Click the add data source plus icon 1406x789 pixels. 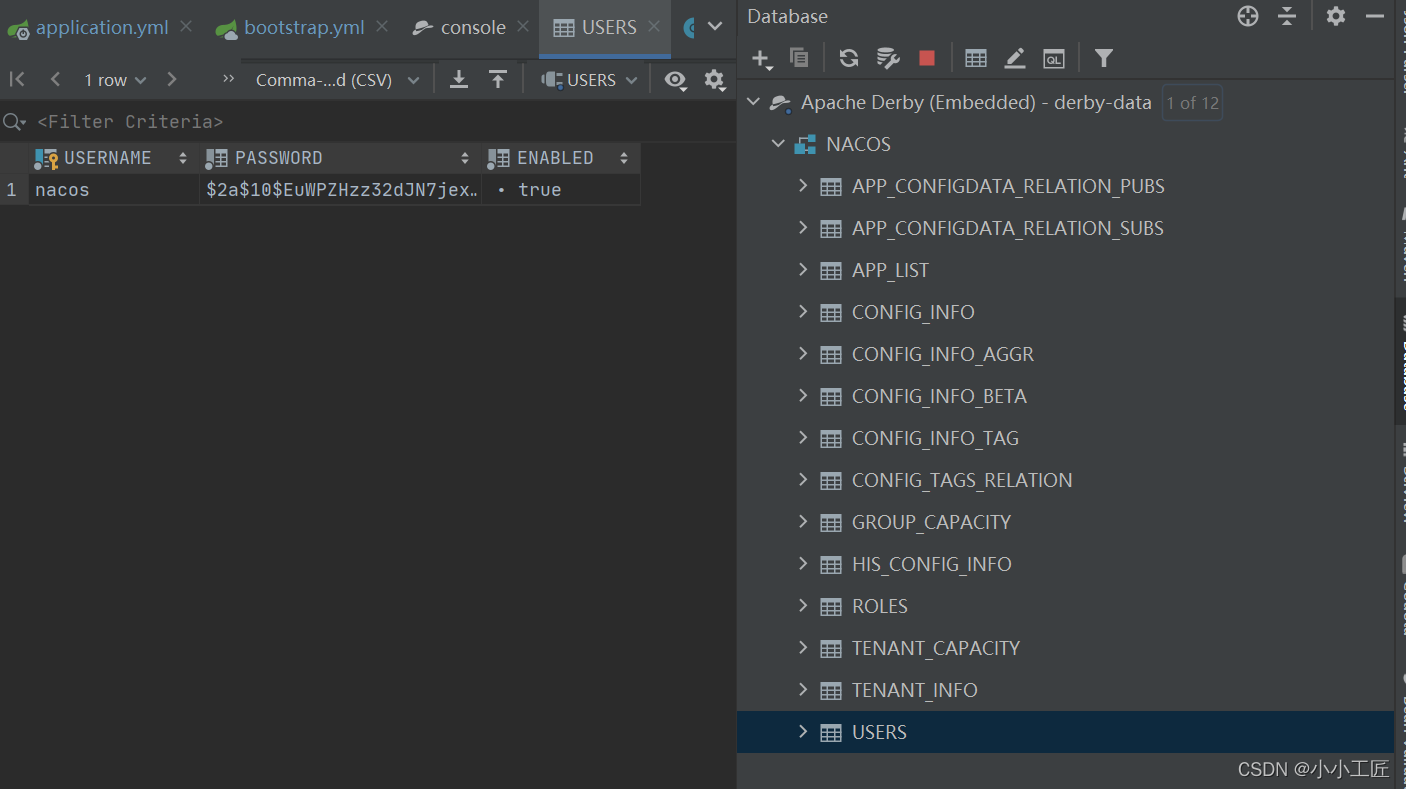click(761, 59)
